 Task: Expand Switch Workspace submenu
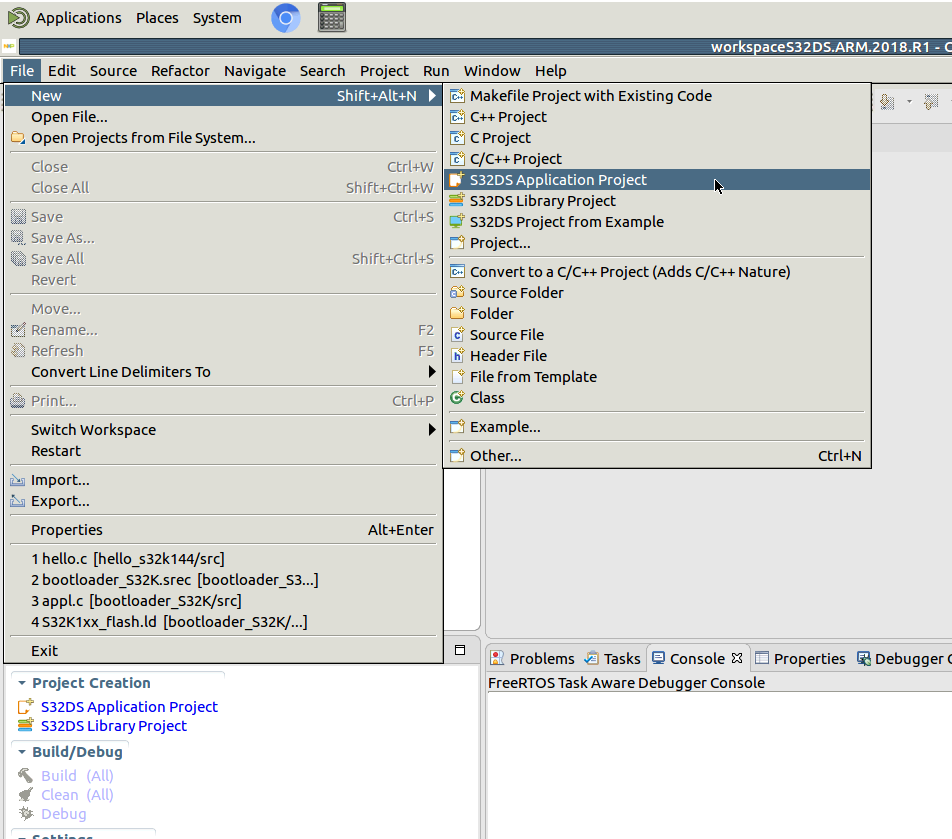pos(223,430)
